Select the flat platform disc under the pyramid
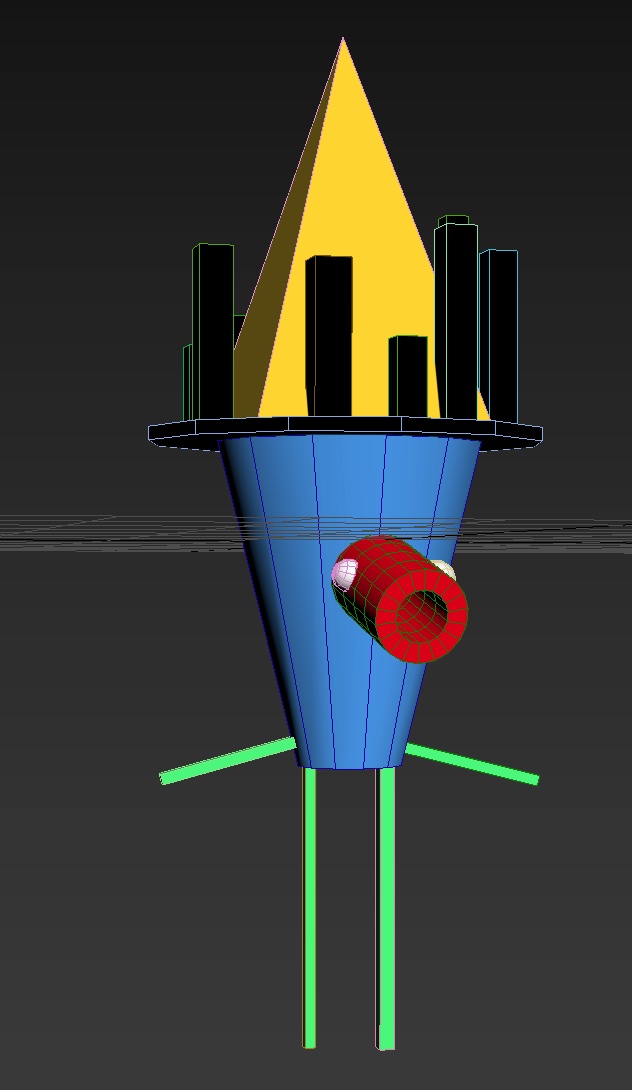 pyautogui.click(x=346, y=434)
